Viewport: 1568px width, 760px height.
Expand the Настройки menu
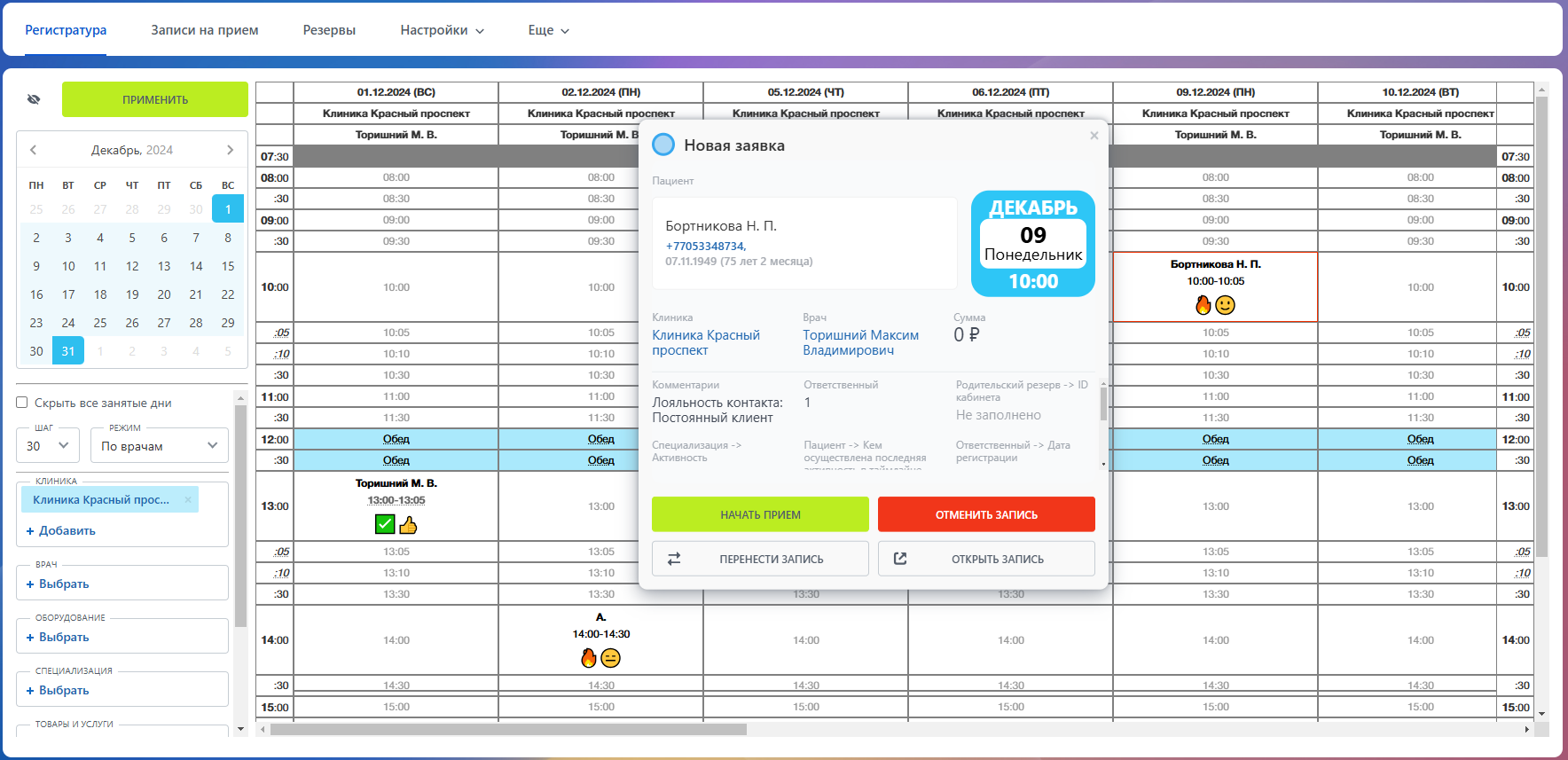(442, 30)
